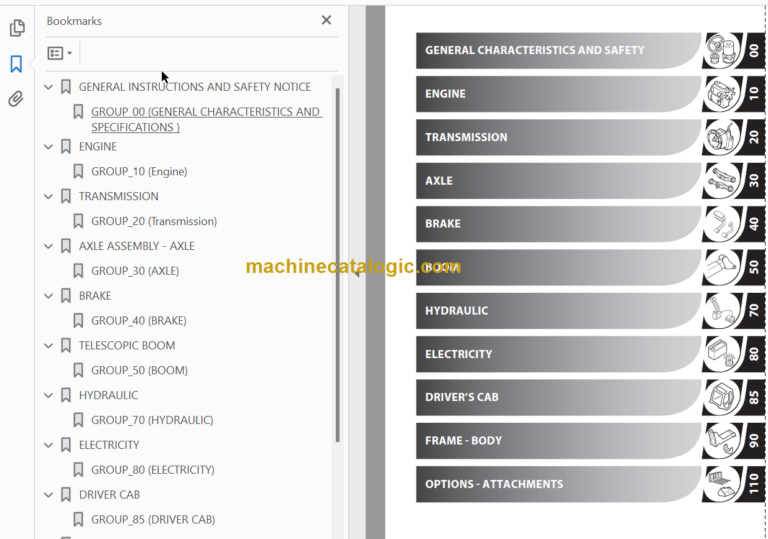768x539 pixels.
Task: Open the GROUP_30 (AXLE) bookmark
Action: 135,271
